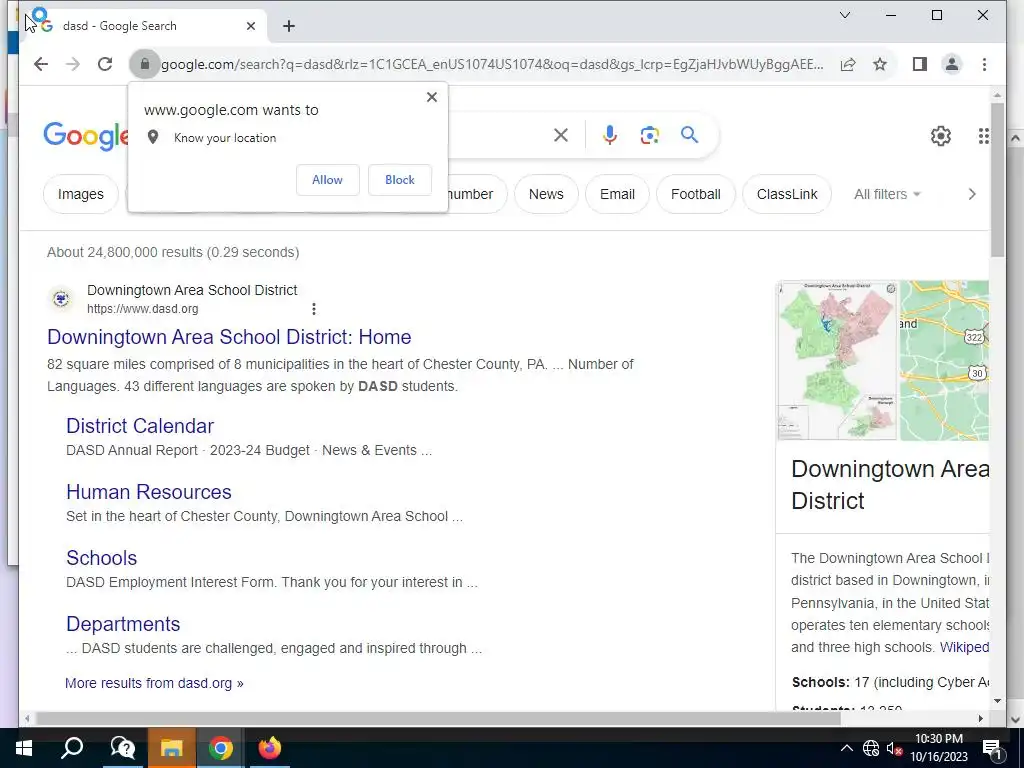Image resolution: width=1024 pixels, height=768 pixels.
Task: Block the location request
Action: click(x=400, y=180)
